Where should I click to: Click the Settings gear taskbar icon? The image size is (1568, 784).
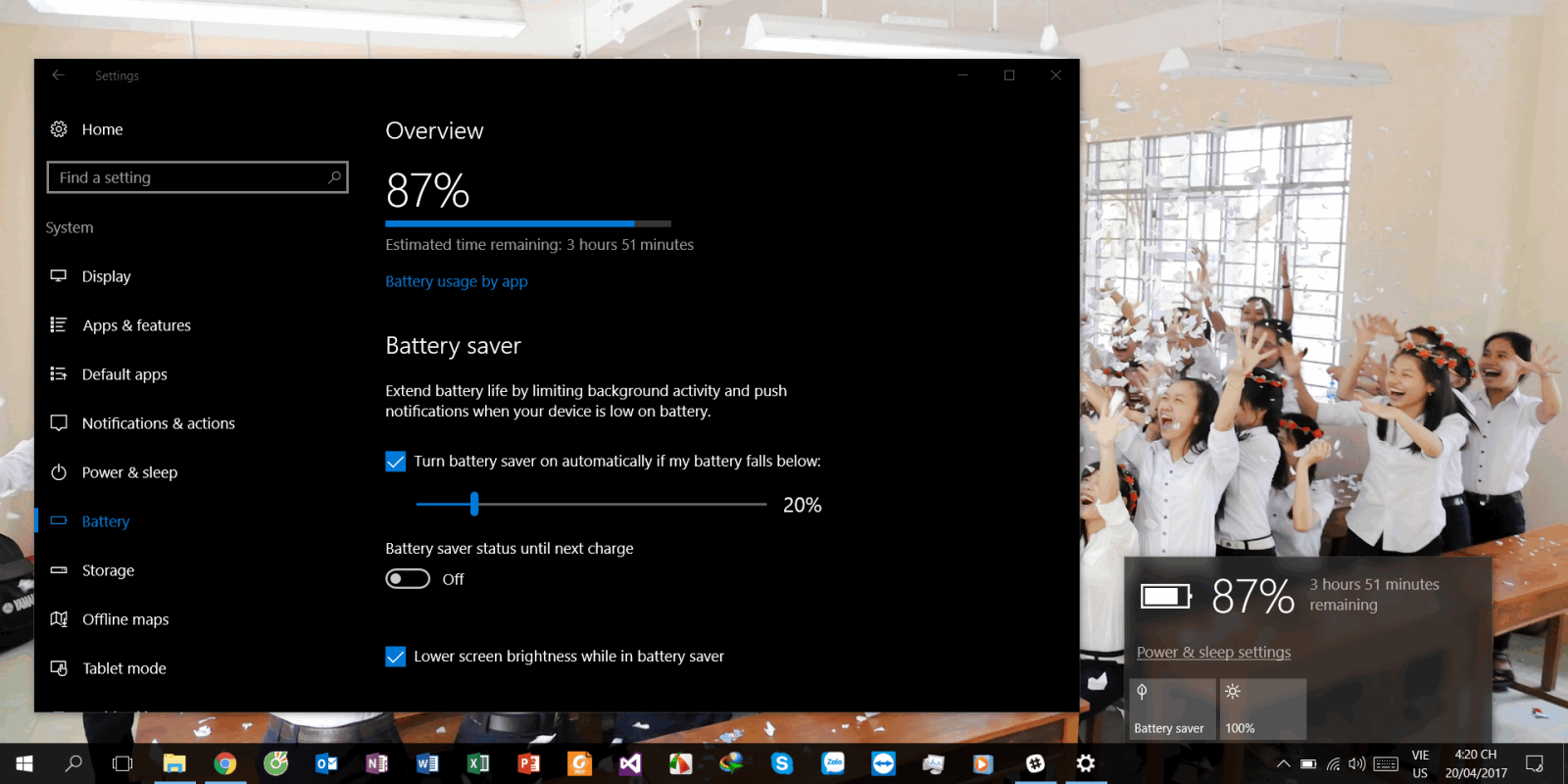pos(1086,763)
